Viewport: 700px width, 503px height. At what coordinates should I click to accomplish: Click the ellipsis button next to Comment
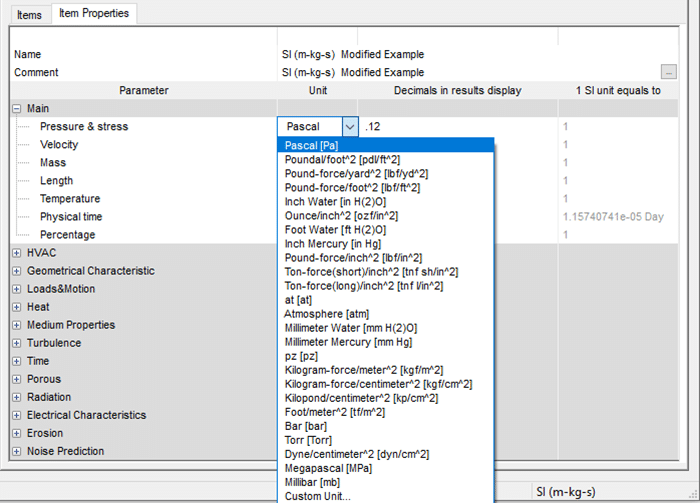point(668,72)
